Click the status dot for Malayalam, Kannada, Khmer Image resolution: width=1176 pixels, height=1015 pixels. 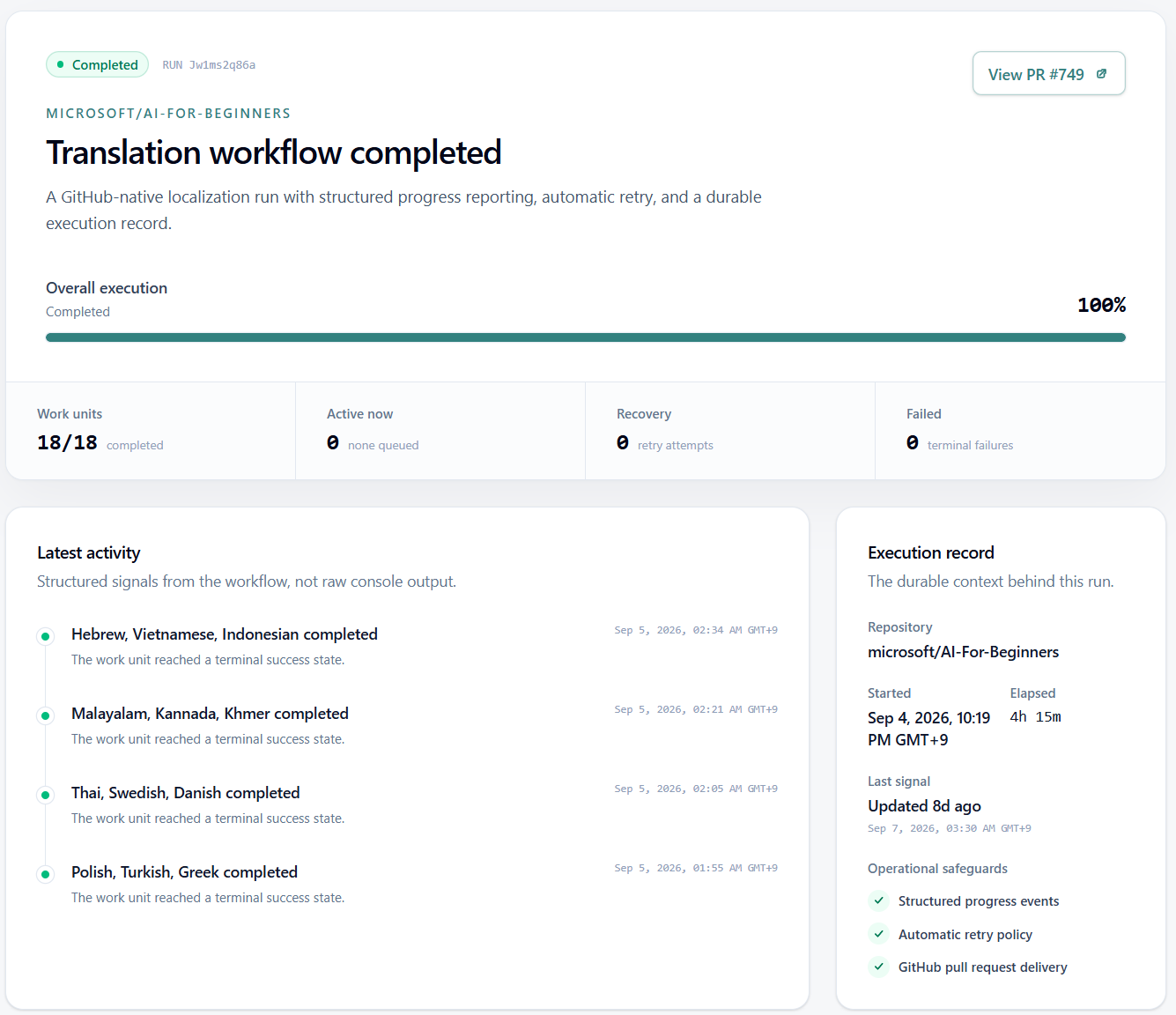[x=45, y=715]
